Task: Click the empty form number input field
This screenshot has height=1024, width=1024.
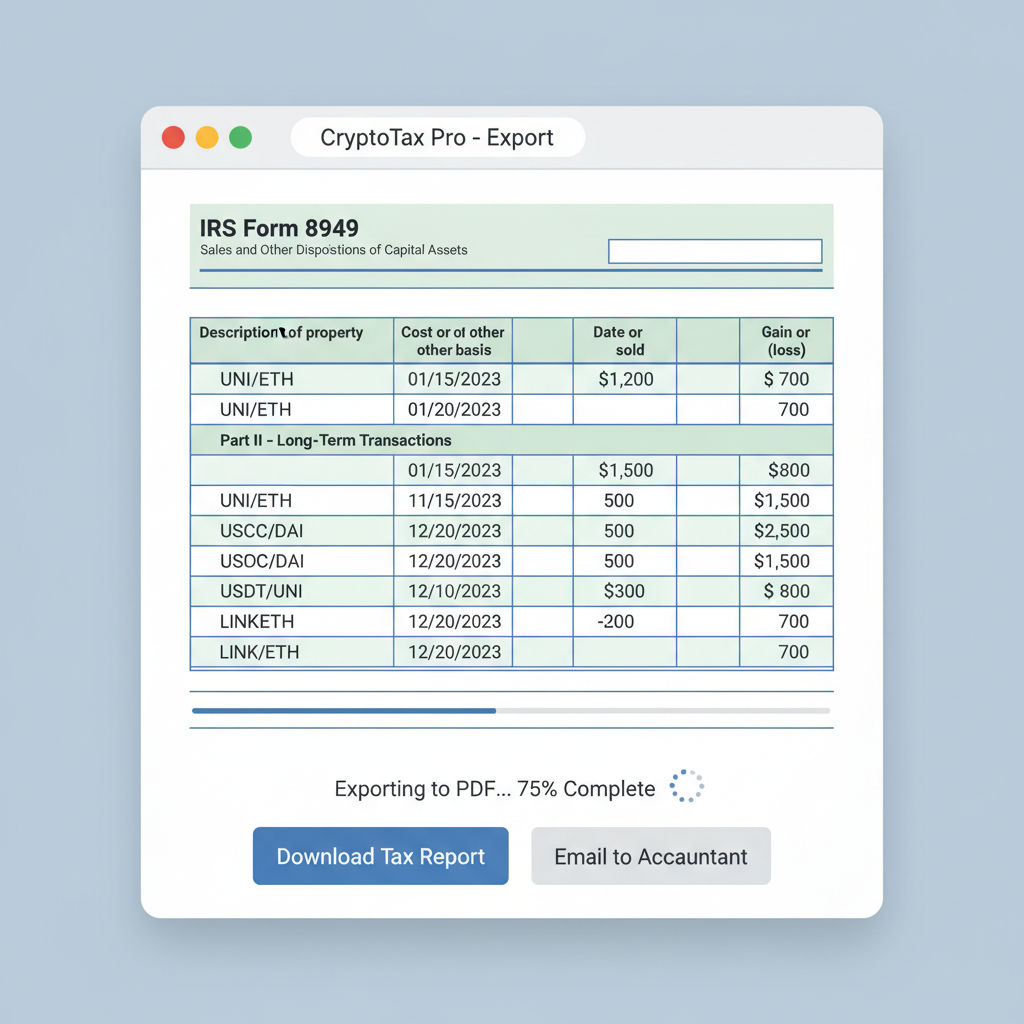Action: (x=714, y=251)
